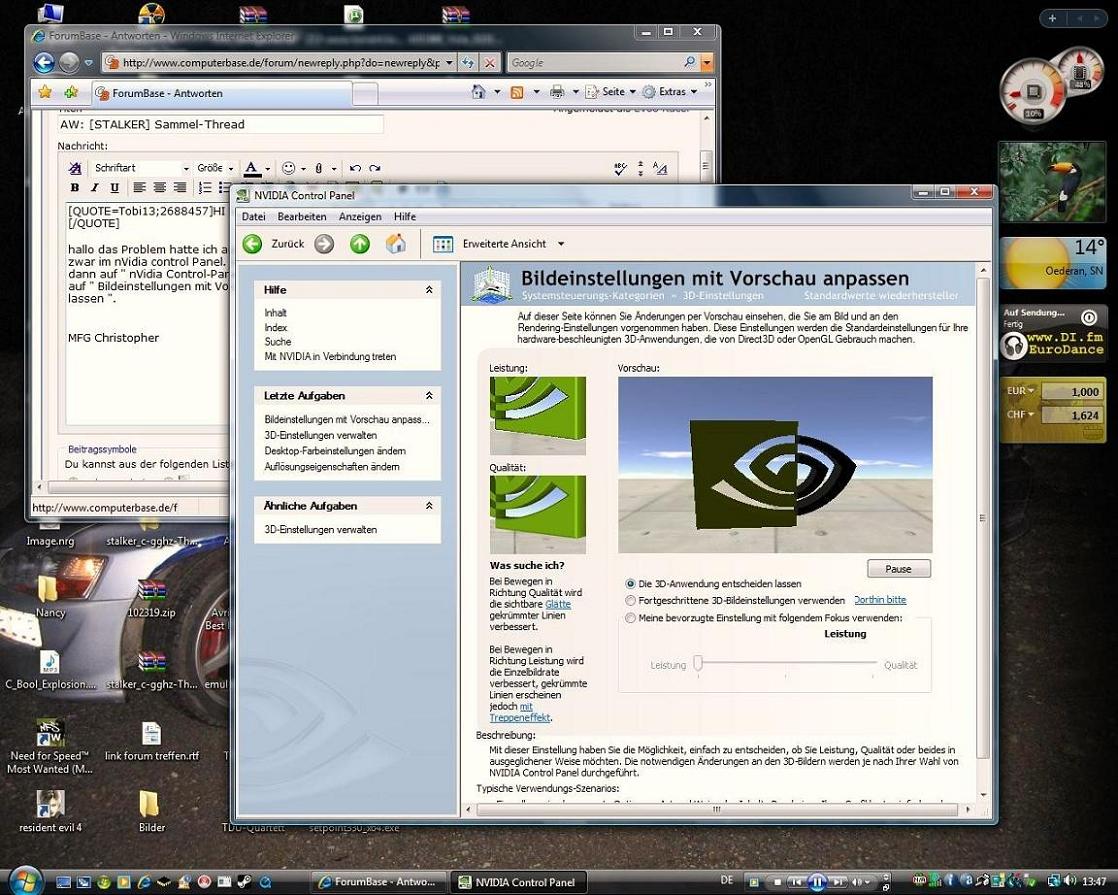1118x895 pixels.
Task: Open the CHF currency dropdown in sidebar gadget
Action: [1020, 414]
